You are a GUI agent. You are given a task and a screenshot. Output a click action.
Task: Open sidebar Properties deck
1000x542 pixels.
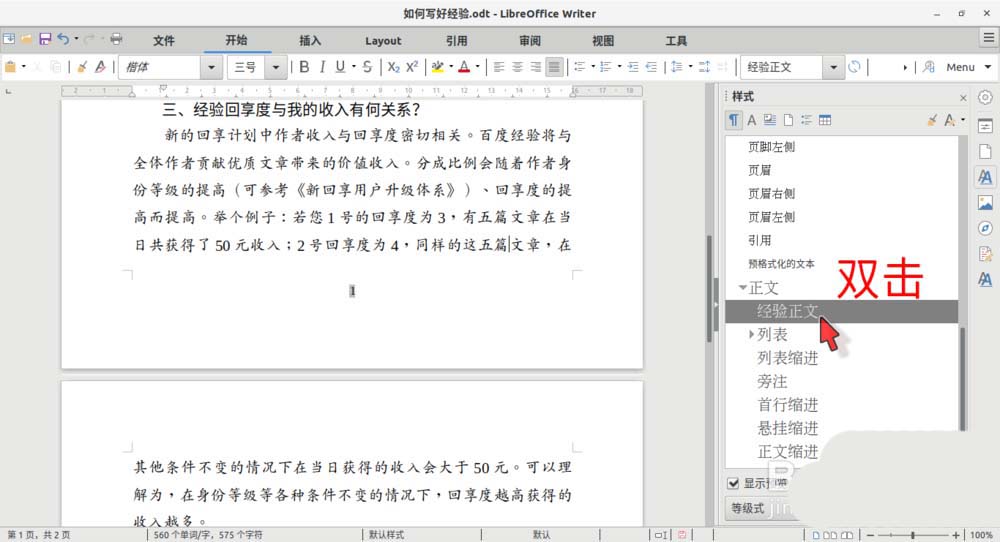tap(985, 126)
